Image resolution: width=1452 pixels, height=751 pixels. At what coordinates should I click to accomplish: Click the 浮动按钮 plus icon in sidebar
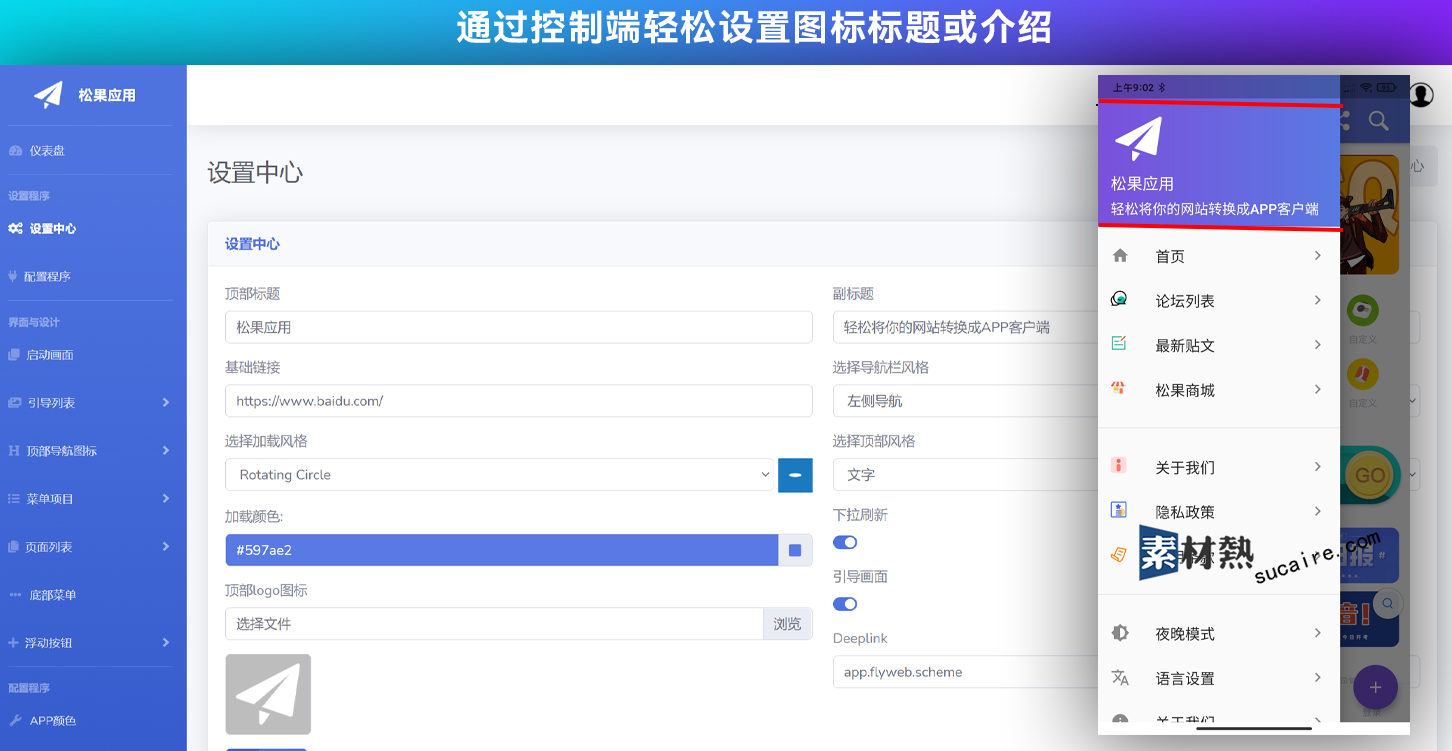pos(14,643)
